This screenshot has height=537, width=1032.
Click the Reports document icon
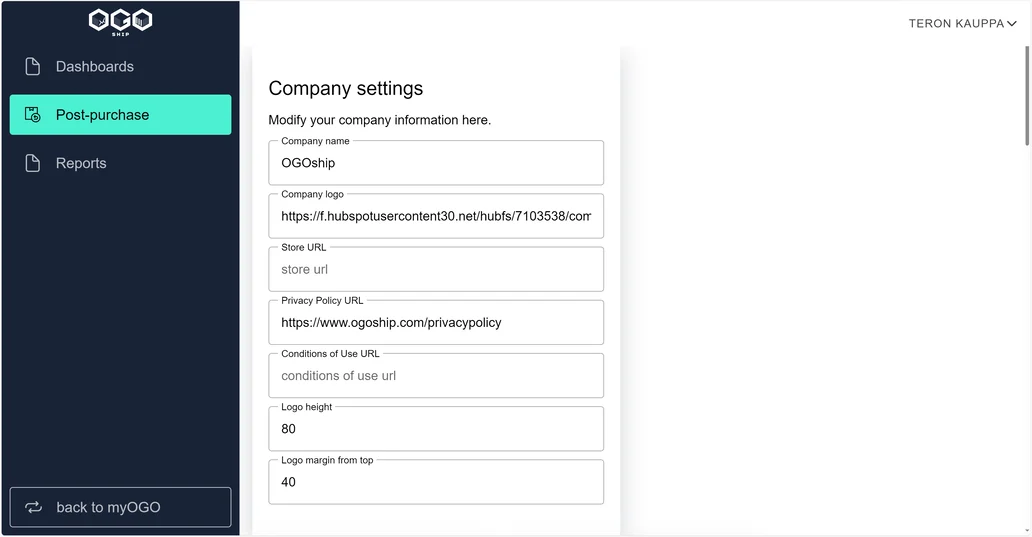pyautogui.click(x=32, y=163)
